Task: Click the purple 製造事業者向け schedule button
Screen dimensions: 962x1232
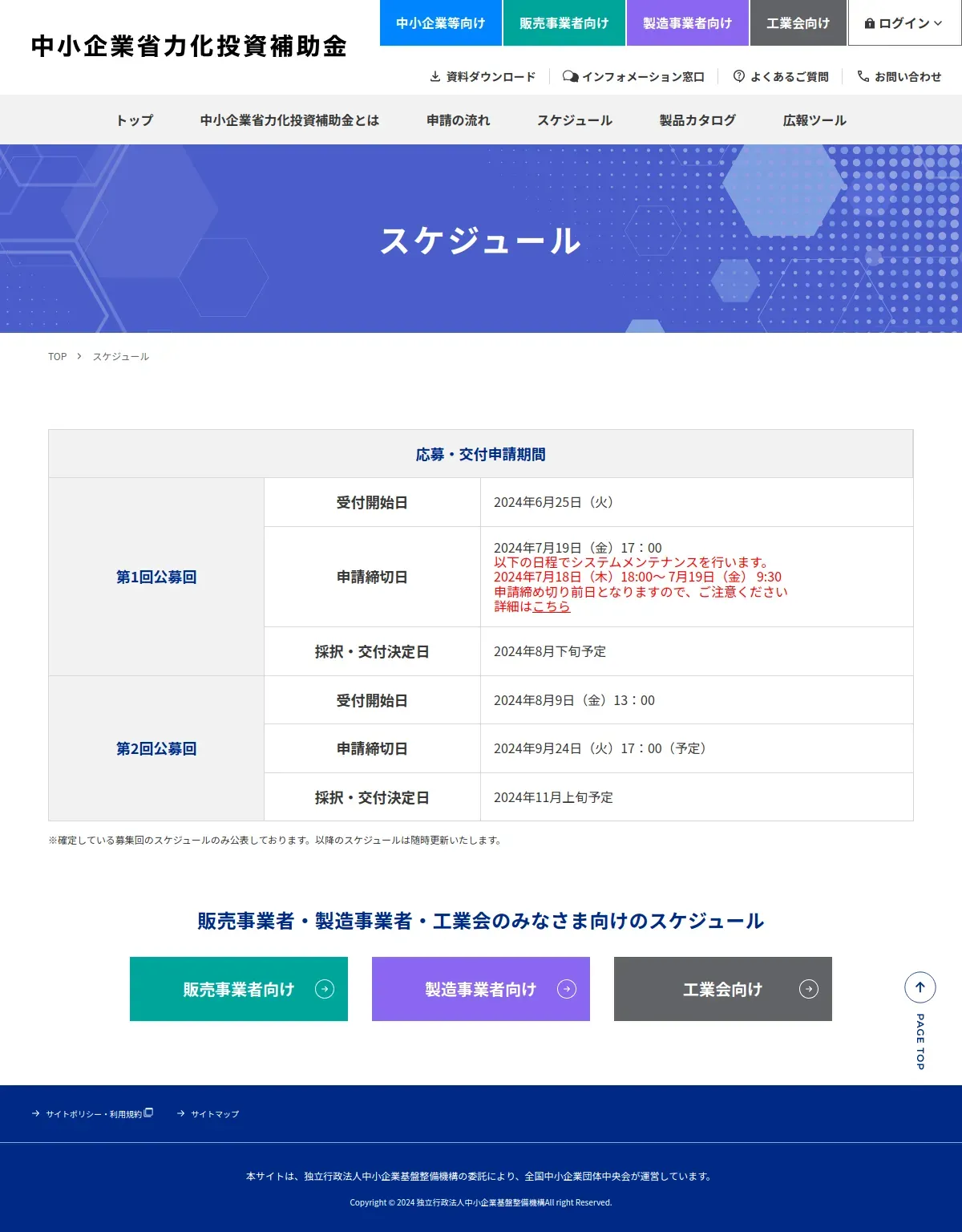Action: pyautogui.click(x=481, y=989)
